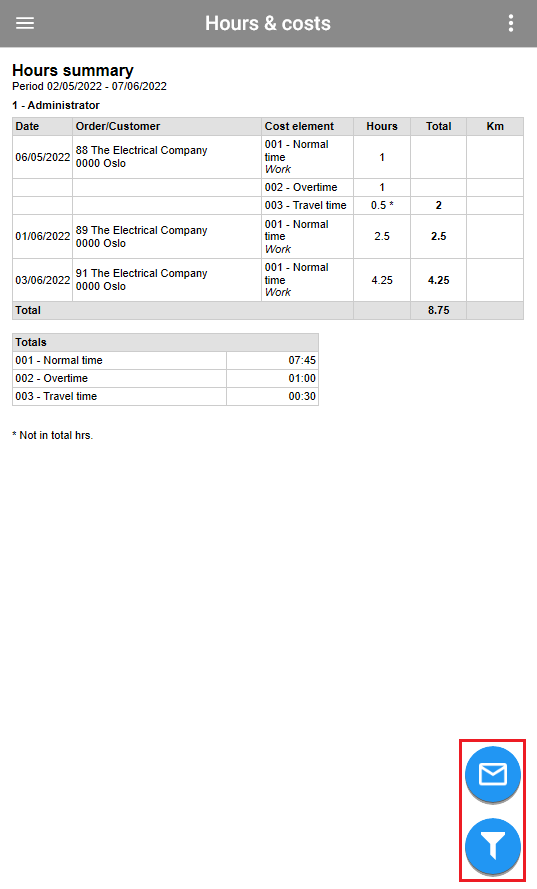This screenshot has width=537, height=889.
Task: Click the Hours & costs title
Action: [x=268, y=23]
